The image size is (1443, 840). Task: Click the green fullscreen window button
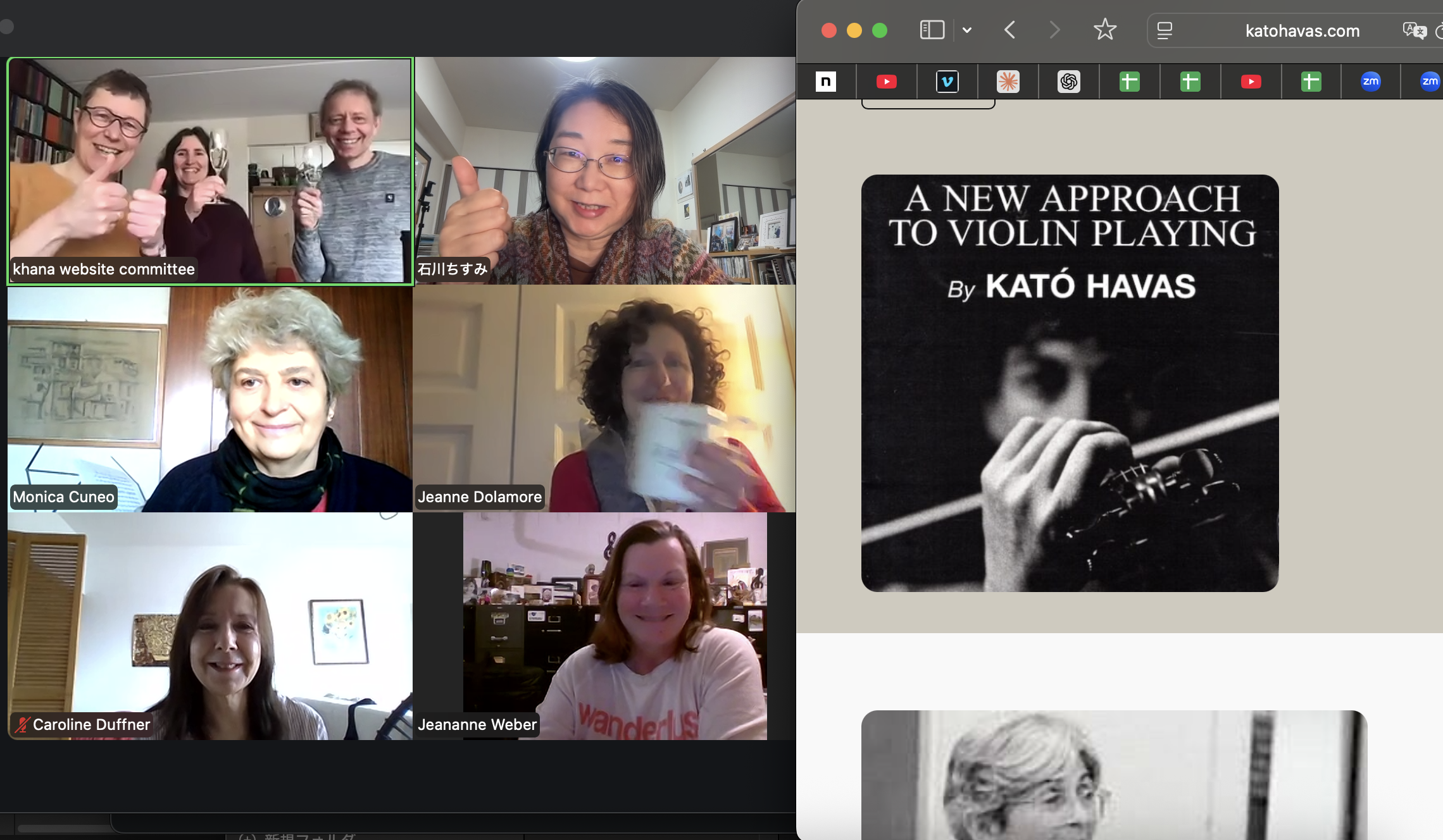(x=880, y=30)
